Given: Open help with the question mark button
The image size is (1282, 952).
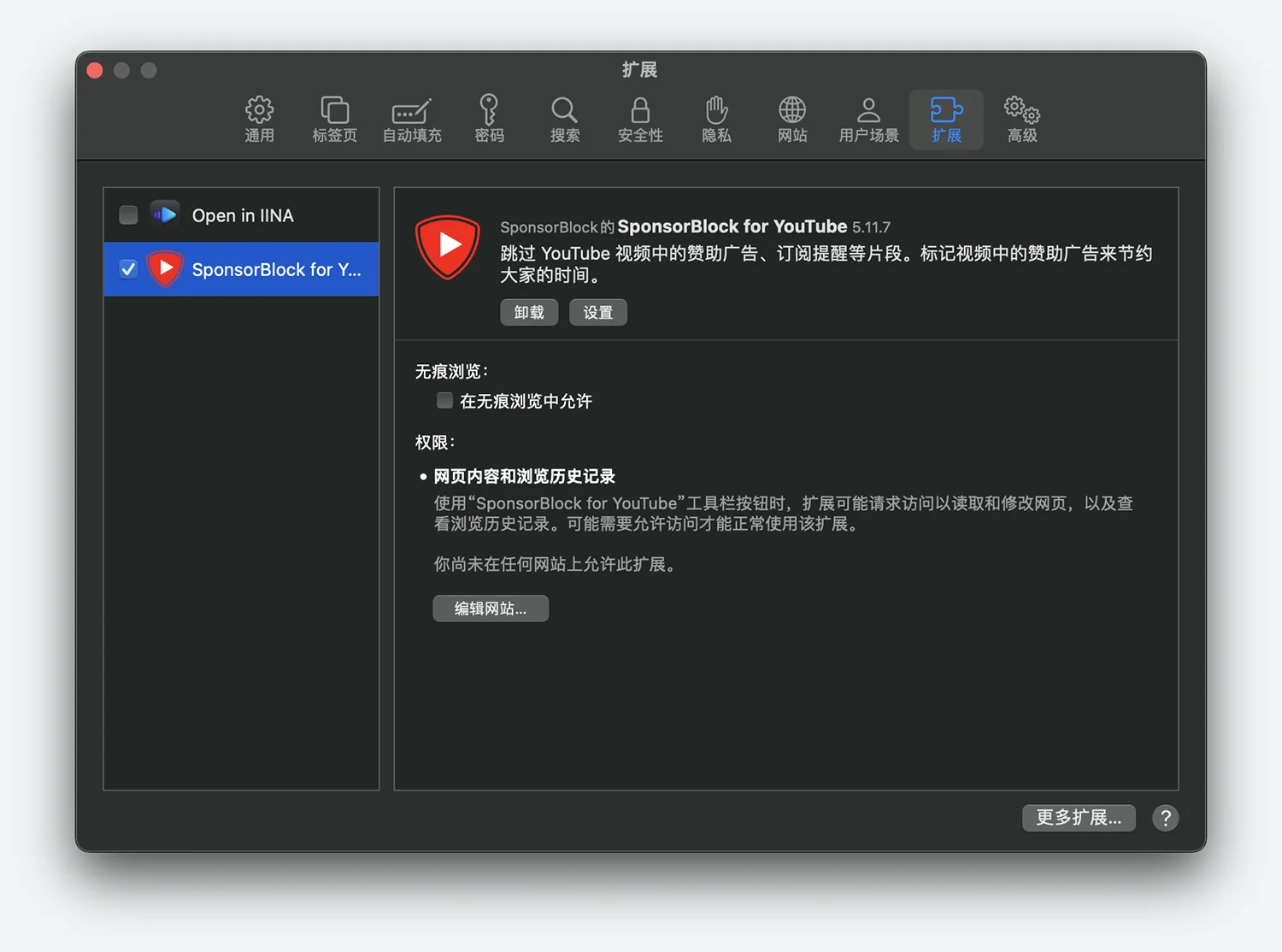Looking at the screenshot, I should click(x=1166, y=818).
